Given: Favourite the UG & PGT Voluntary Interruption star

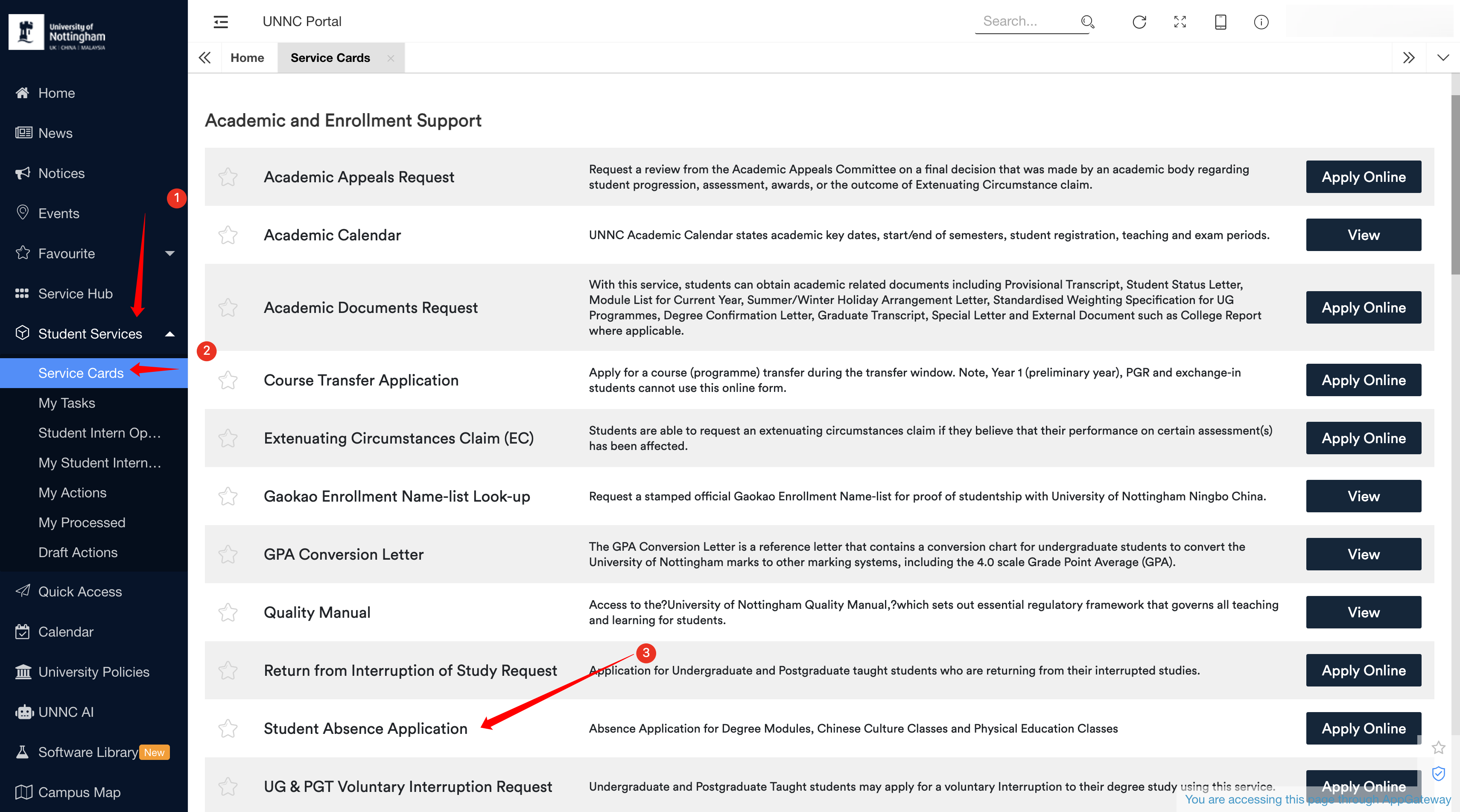Looking at the screenshot, I should (228, 786).
